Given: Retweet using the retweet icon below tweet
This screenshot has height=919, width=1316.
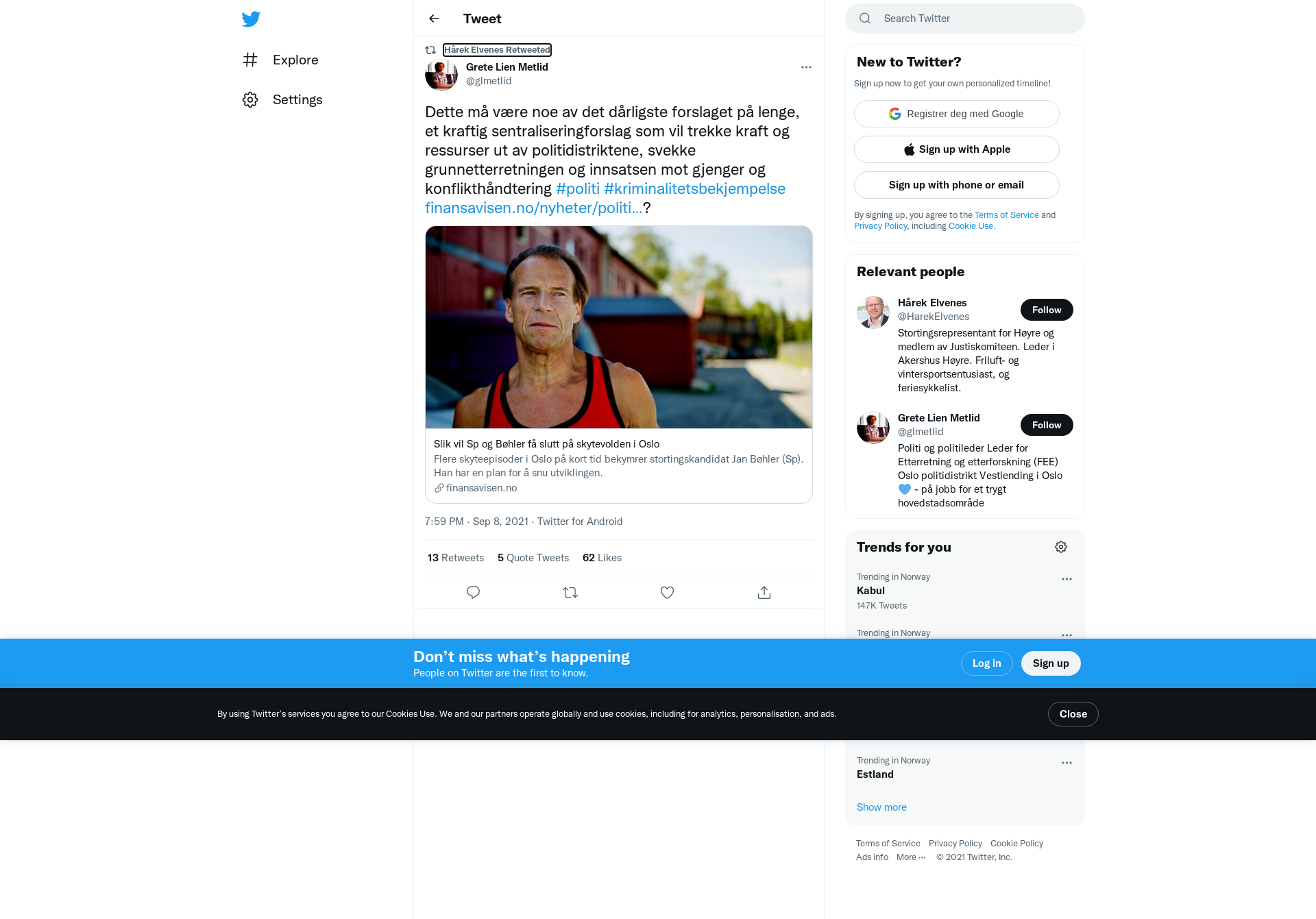Looking at the screenshot, I should click(570, 592).
